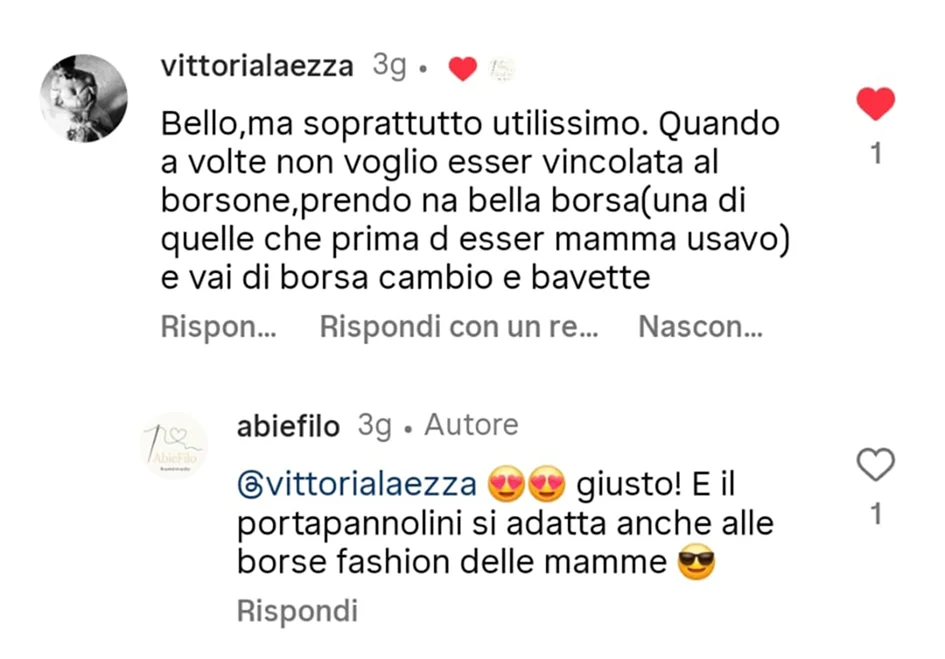
Task: Click the sunglasses emoji ending the reply
Action: (x=696, y=561)
